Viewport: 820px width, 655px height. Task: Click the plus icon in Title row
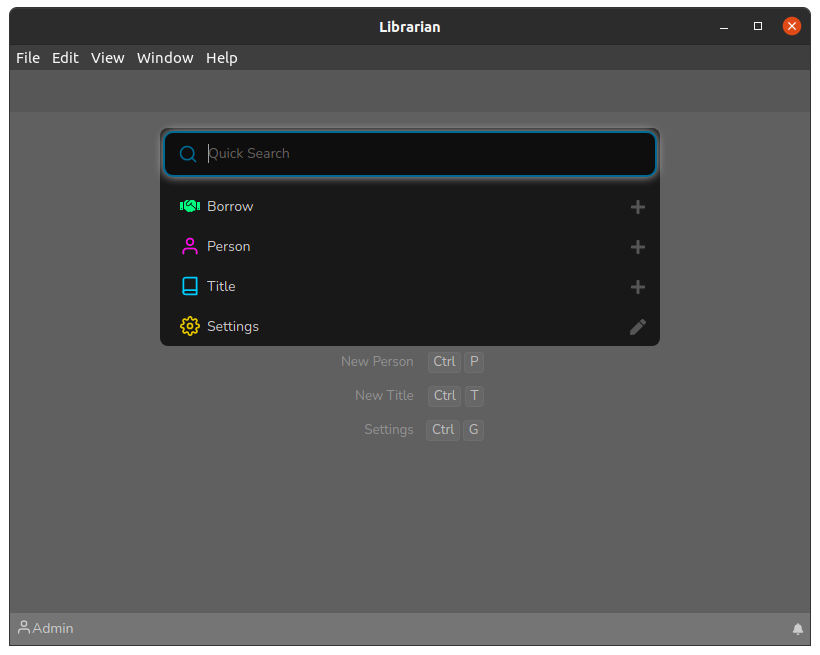(637, 287)
